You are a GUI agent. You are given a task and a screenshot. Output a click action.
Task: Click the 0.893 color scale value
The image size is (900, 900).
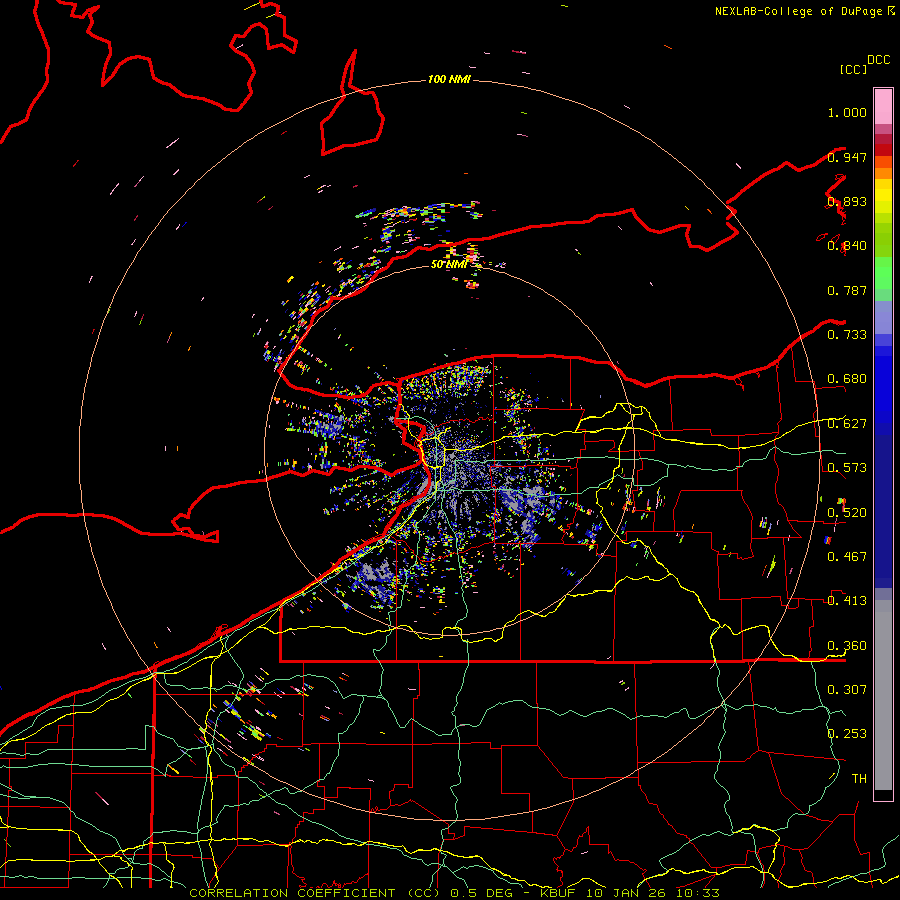point(847,201)
